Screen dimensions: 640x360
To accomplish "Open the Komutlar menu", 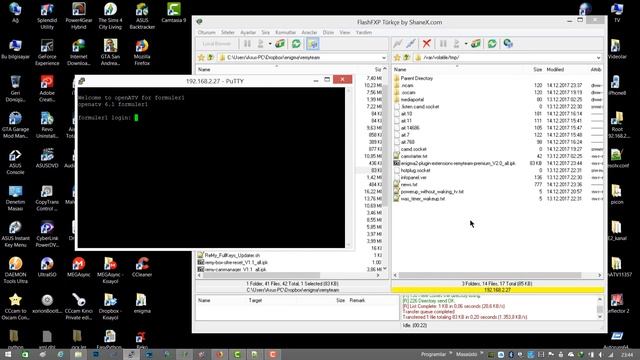I will click(x=286, y=32).
